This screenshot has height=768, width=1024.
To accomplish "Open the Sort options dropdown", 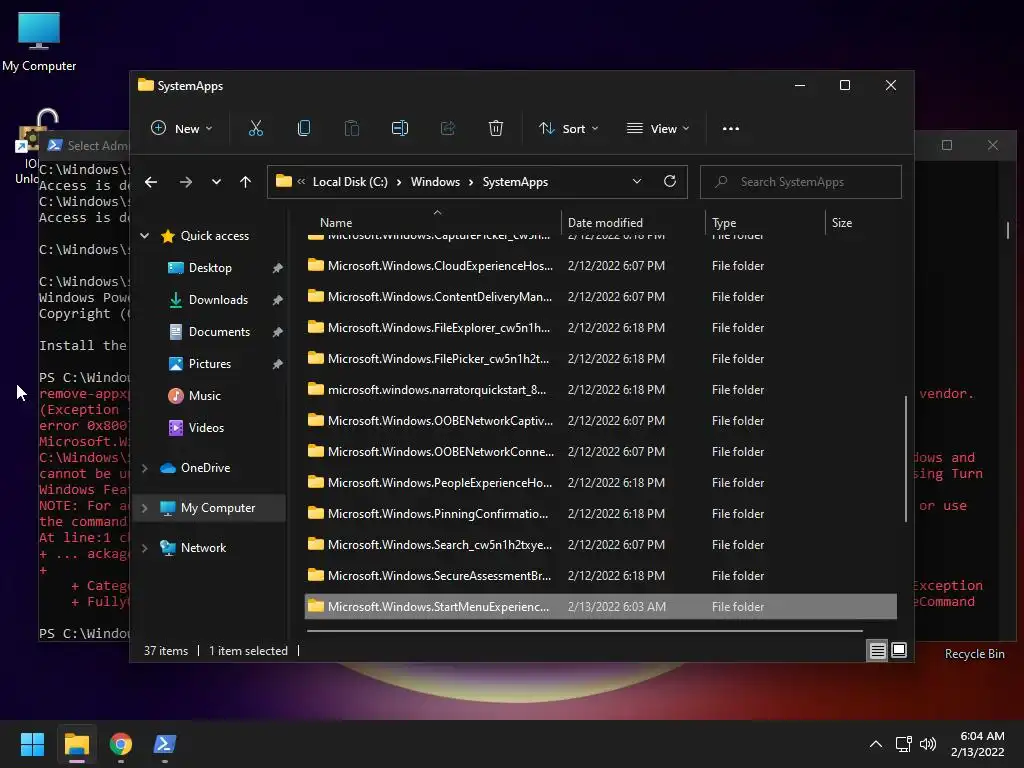I will pyautogui.click(x=568, y=129).
